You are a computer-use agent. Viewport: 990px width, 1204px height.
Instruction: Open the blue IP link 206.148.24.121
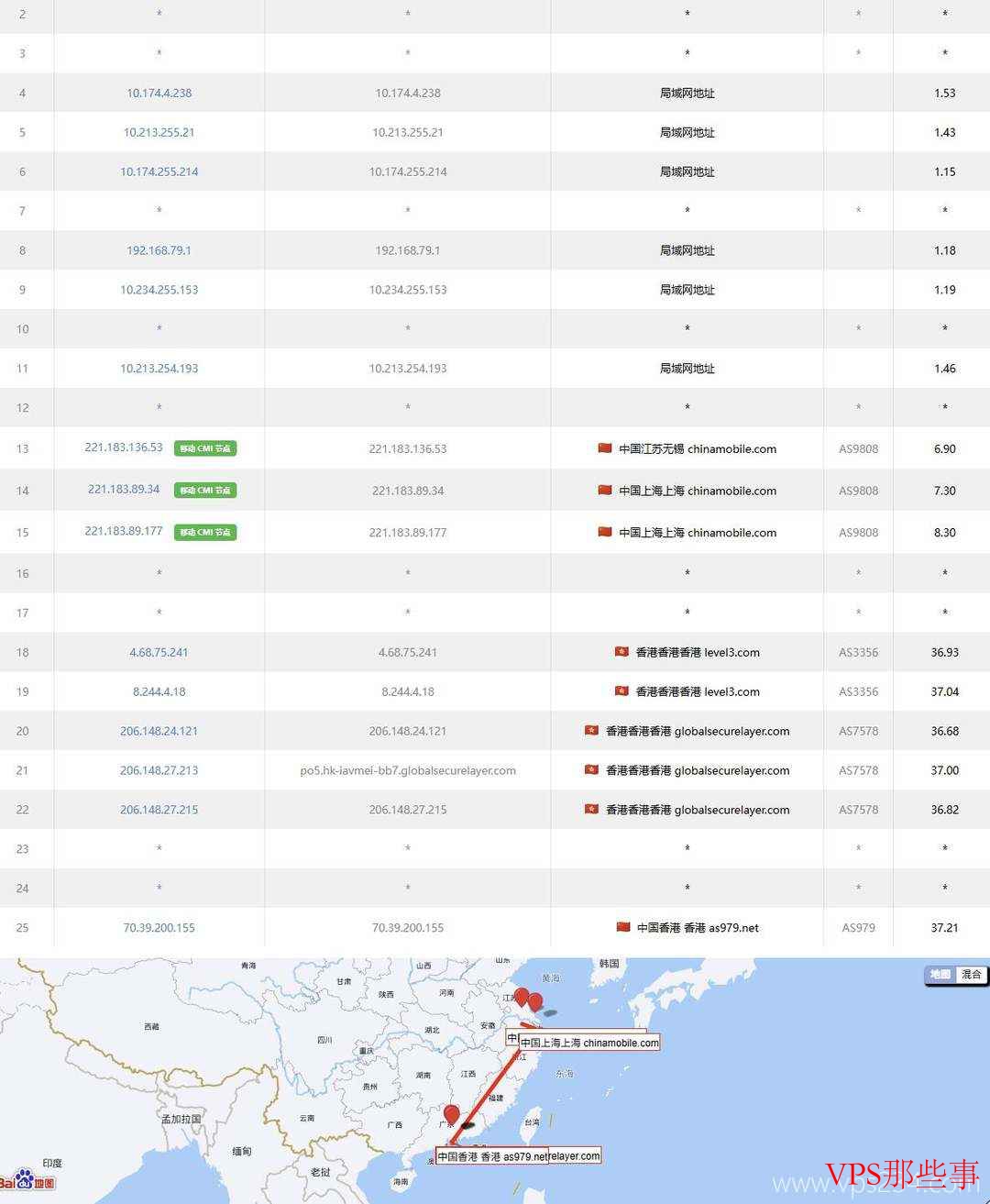coord(159,731)
